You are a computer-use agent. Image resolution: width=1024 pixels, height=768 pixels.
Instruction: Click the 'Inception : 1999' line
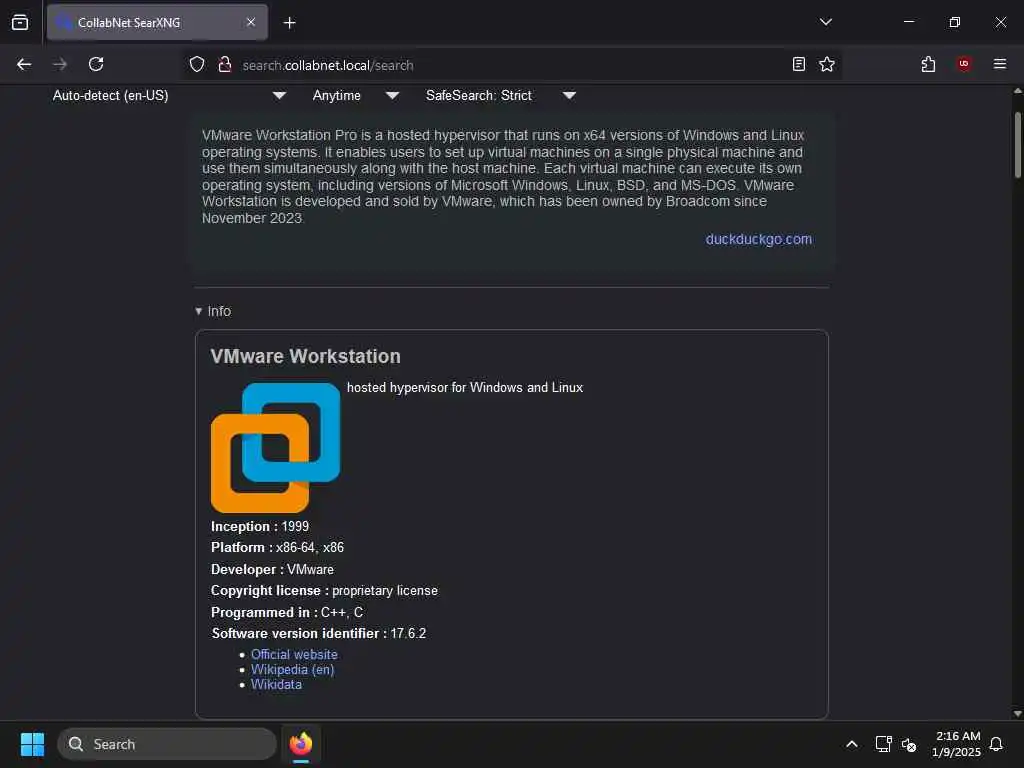(260, 526)
